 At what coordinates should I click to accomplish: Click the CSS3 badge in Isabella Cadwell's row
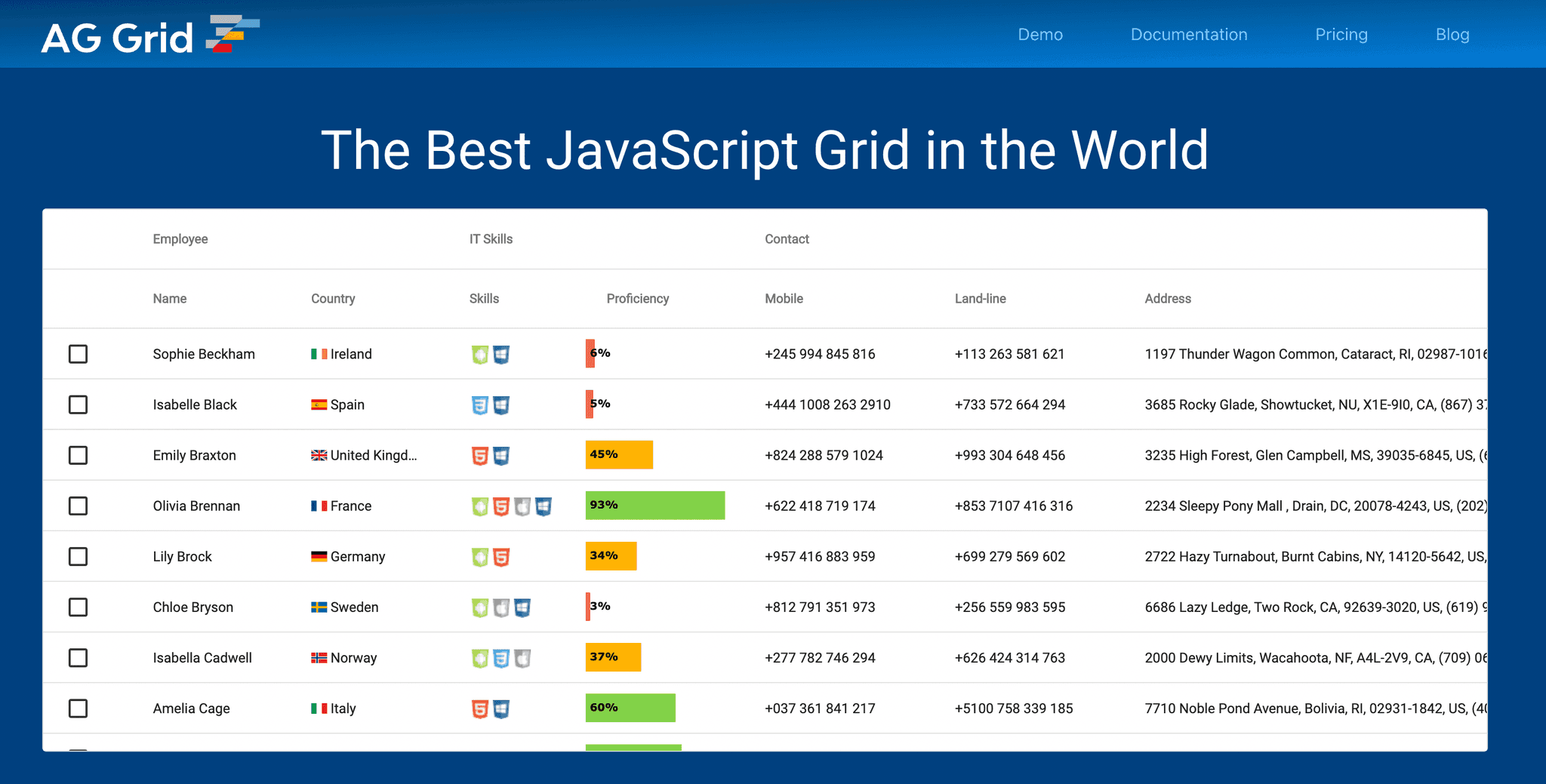click(500, 657)
